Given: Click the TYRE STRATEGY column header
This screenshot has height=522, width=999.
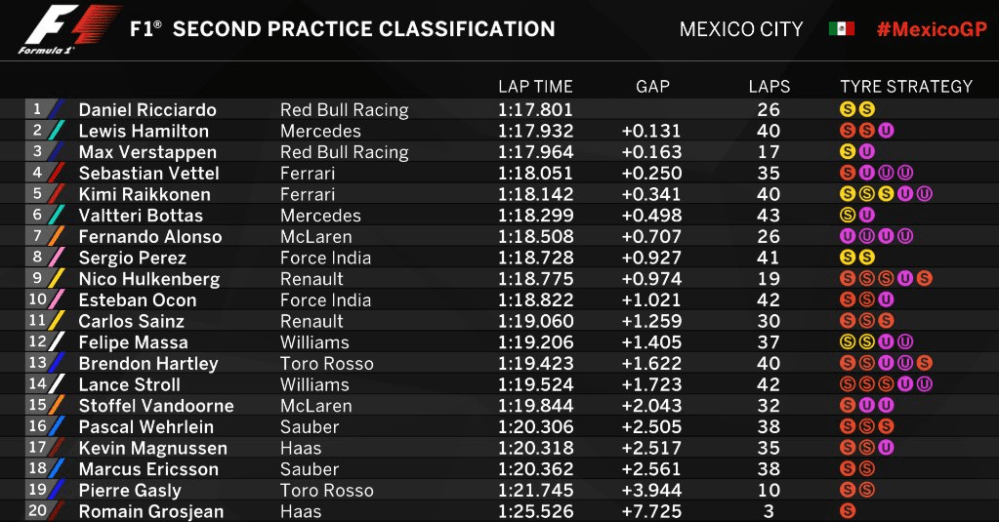Looking at the screenshot, I should [x=906, y=87].
